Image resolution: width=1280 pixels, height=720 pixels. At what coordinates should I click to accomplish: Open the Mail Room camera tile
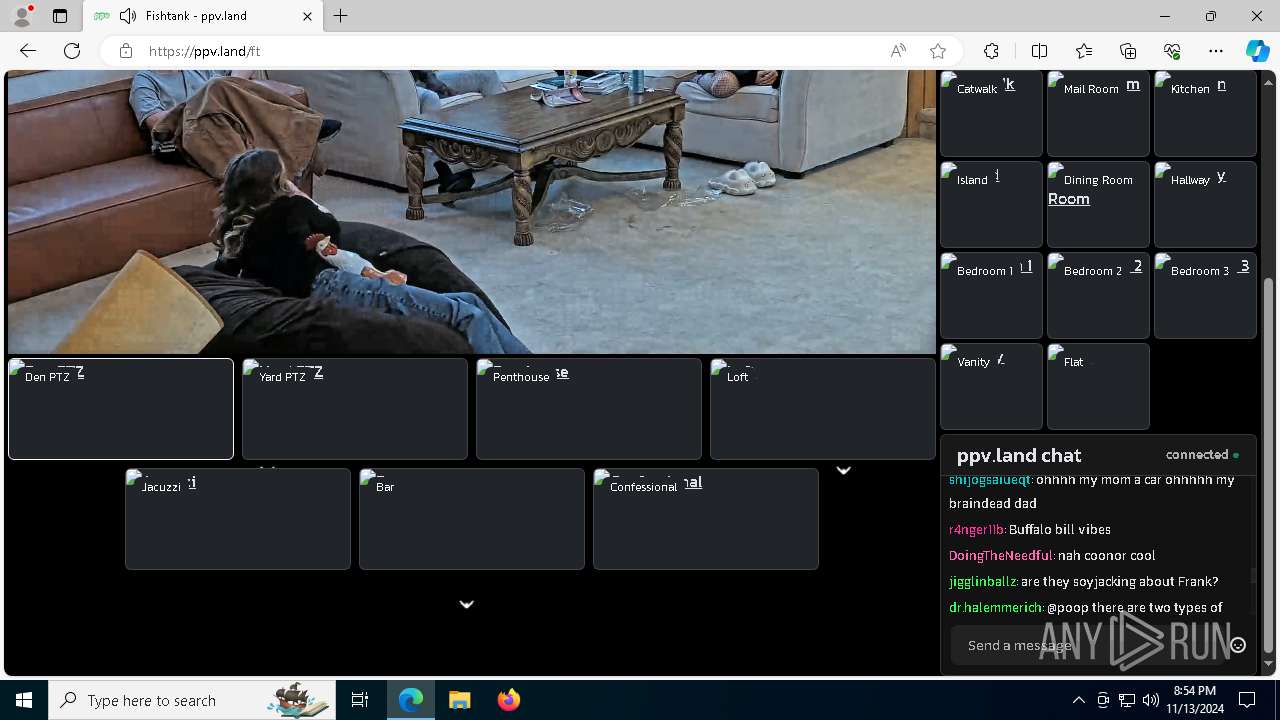click(1098, 113)
